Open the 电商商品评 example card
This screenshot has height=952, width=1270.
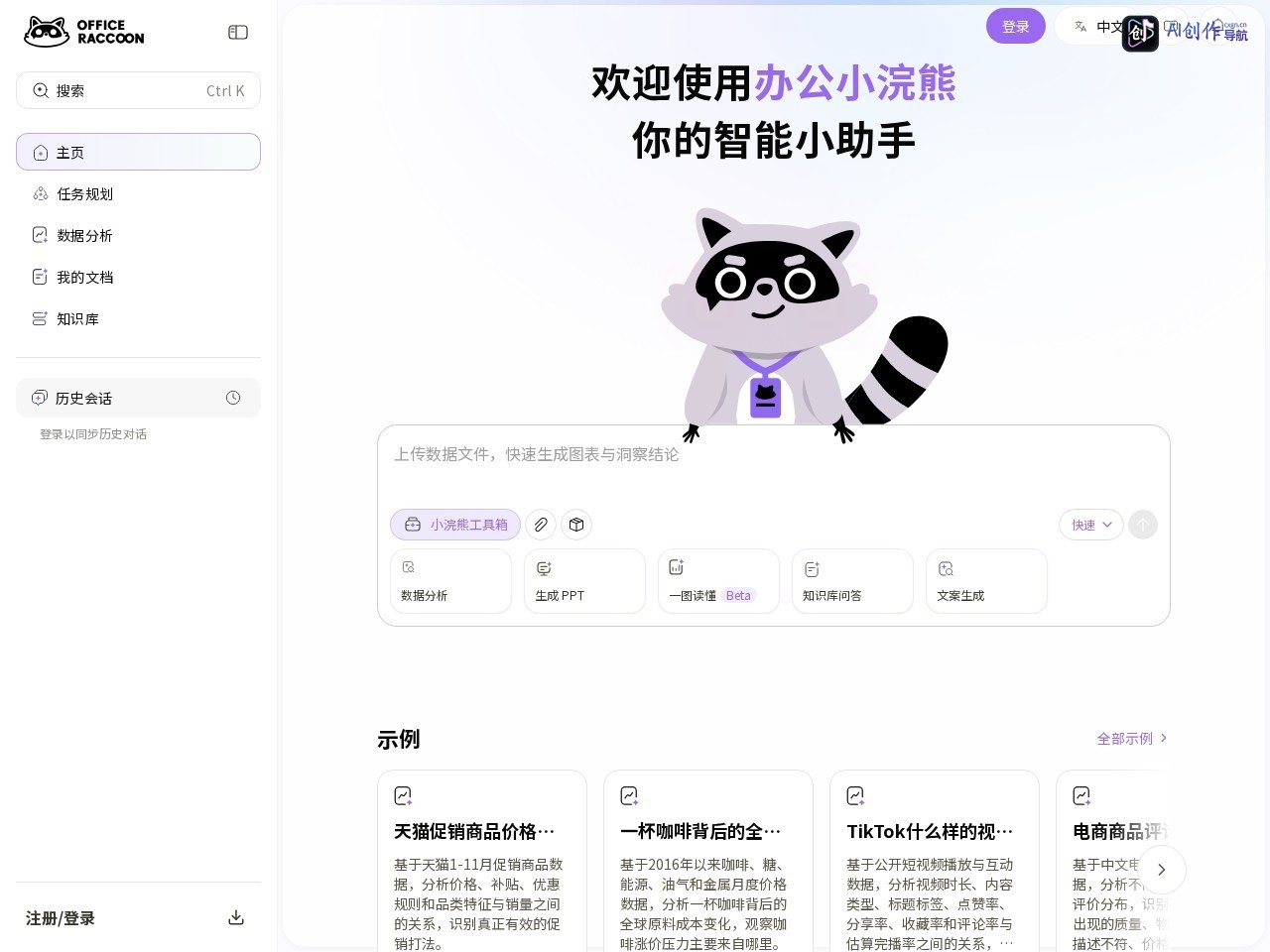1113,861
